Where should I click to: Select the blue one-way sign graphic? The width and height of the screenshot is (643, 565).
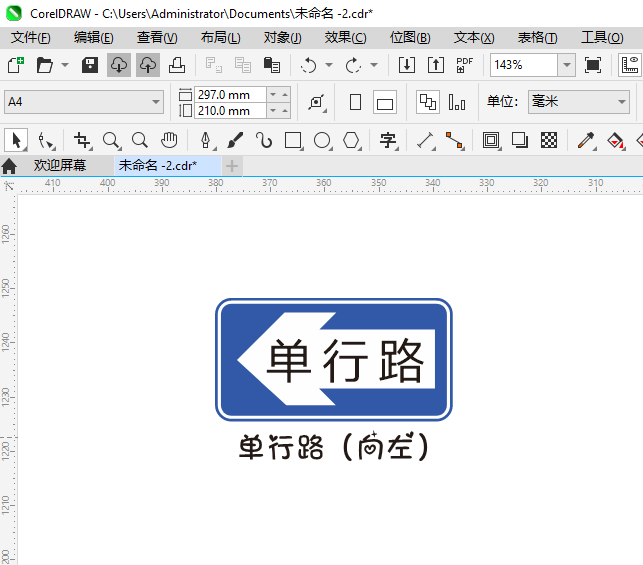point(333,359)
